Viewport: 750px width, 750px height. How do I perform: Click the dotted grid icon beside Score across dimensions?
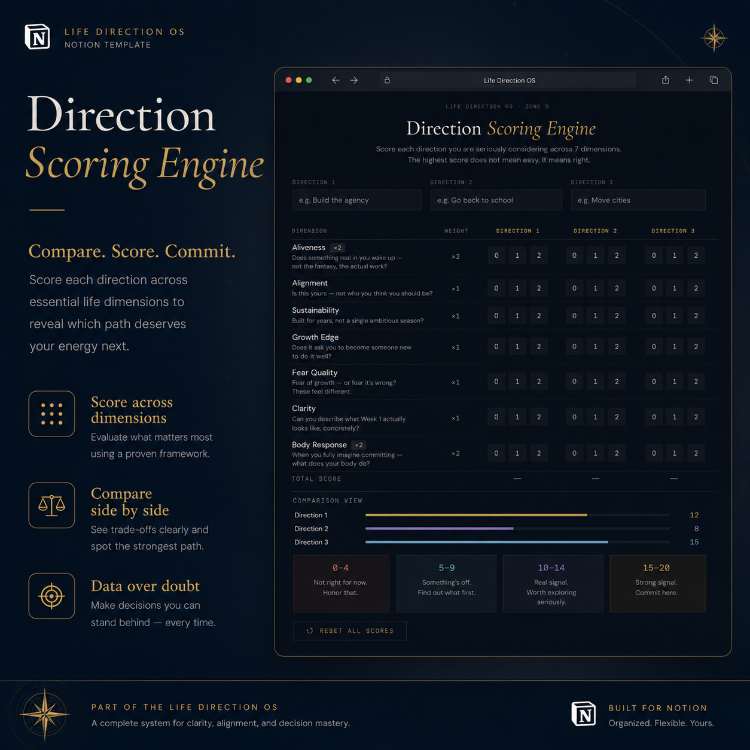pyautogui.click(x=52, y=414)
